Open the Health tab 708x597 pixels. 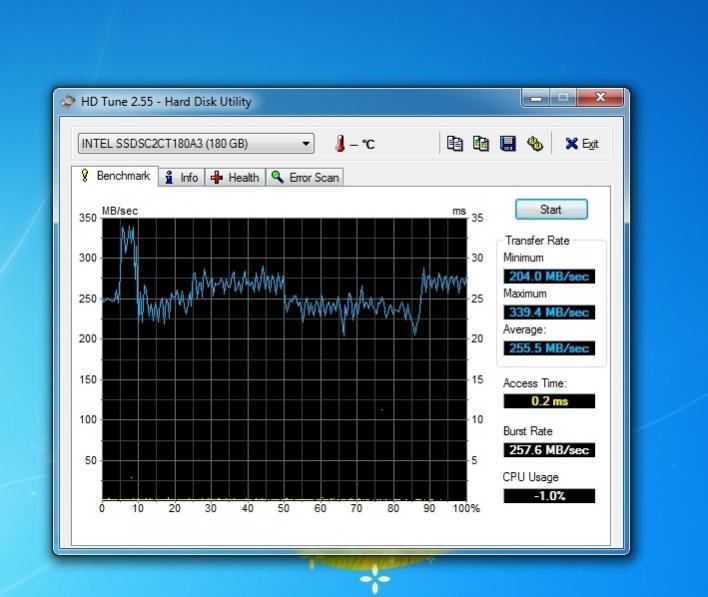click(x=235, y=177)
